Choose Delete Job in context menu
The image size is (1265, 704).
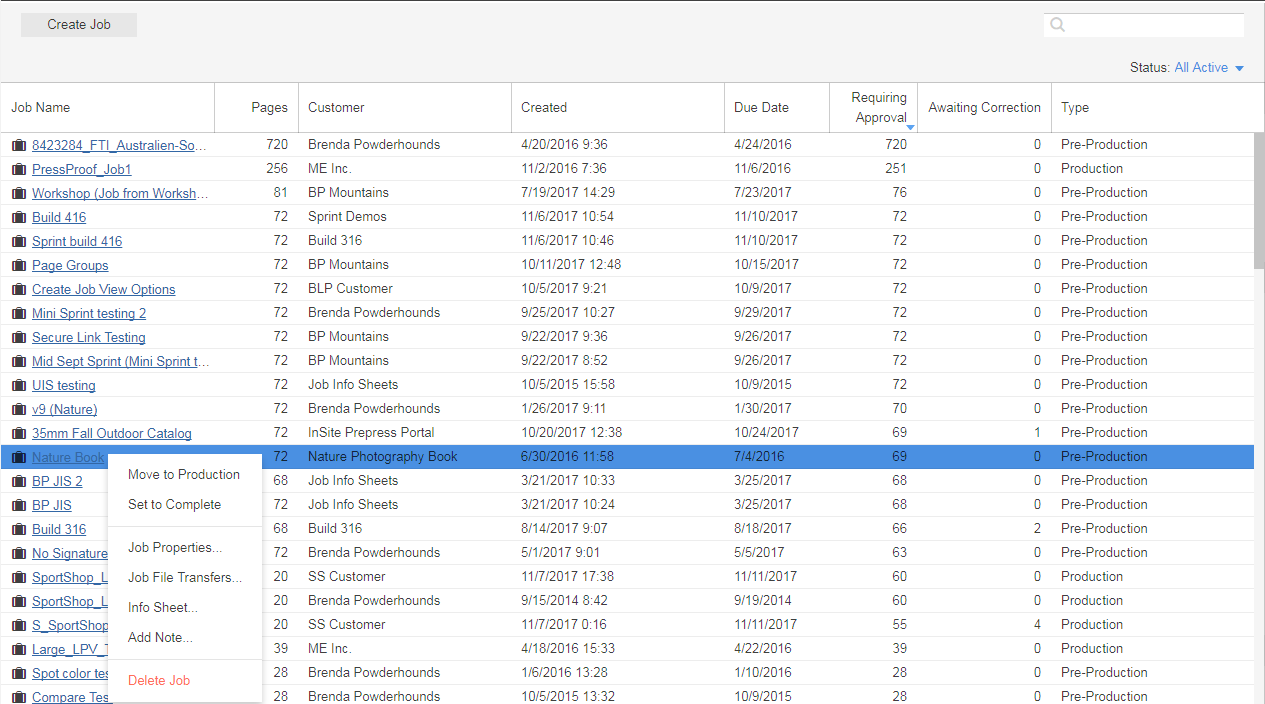click(159, 681)
